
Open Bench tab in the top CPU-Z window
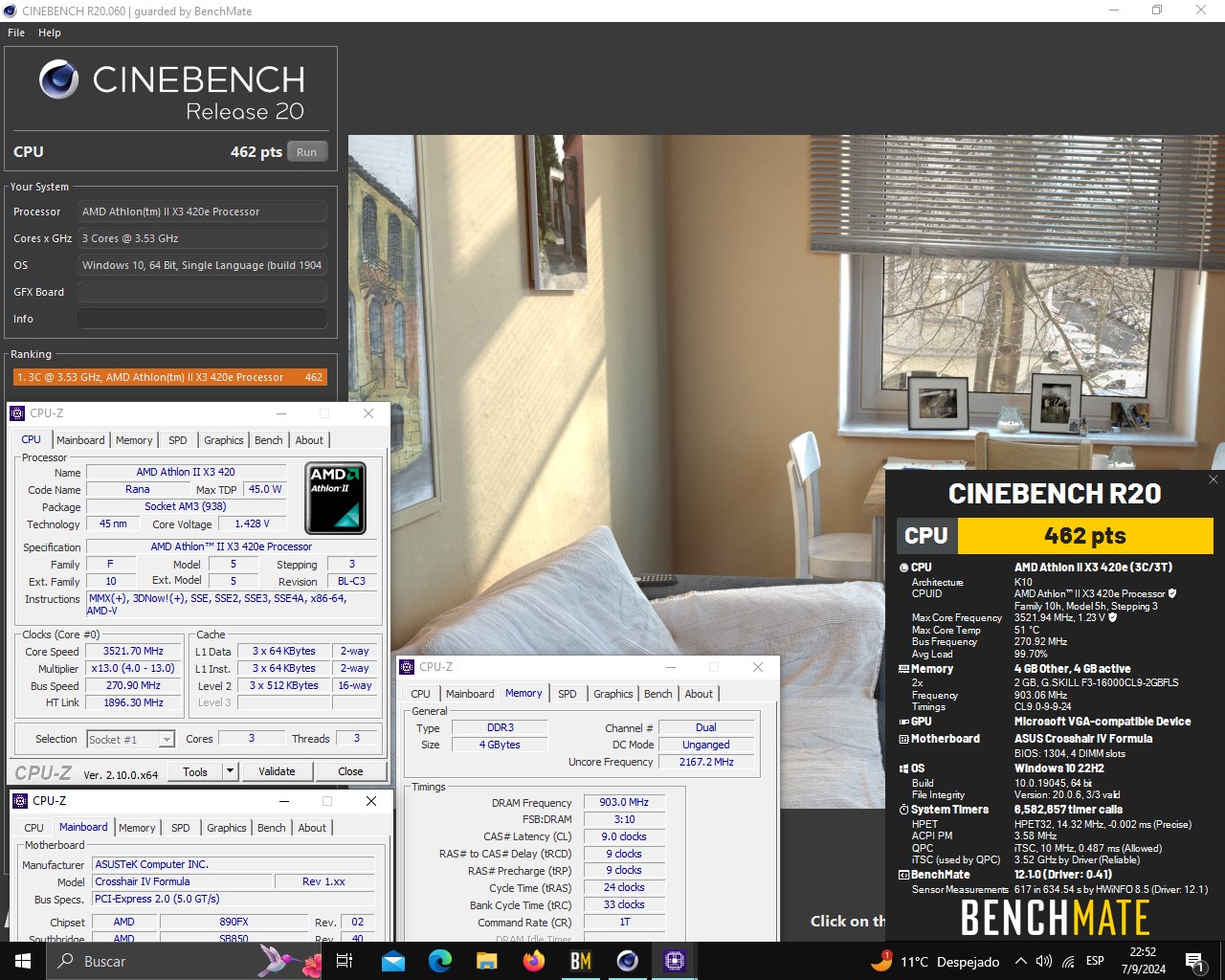tap(269, 440)
